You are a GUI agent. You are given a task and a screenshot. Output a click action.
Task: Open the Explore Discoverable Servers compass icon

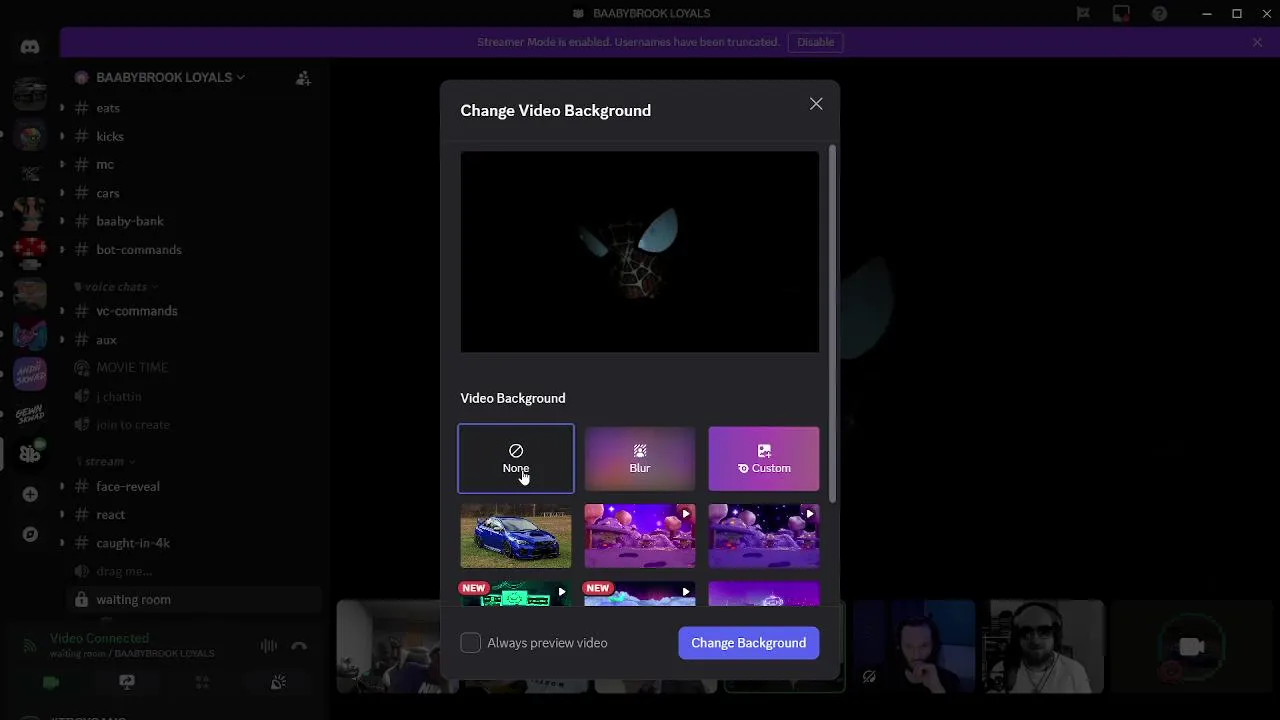[30, 534]
